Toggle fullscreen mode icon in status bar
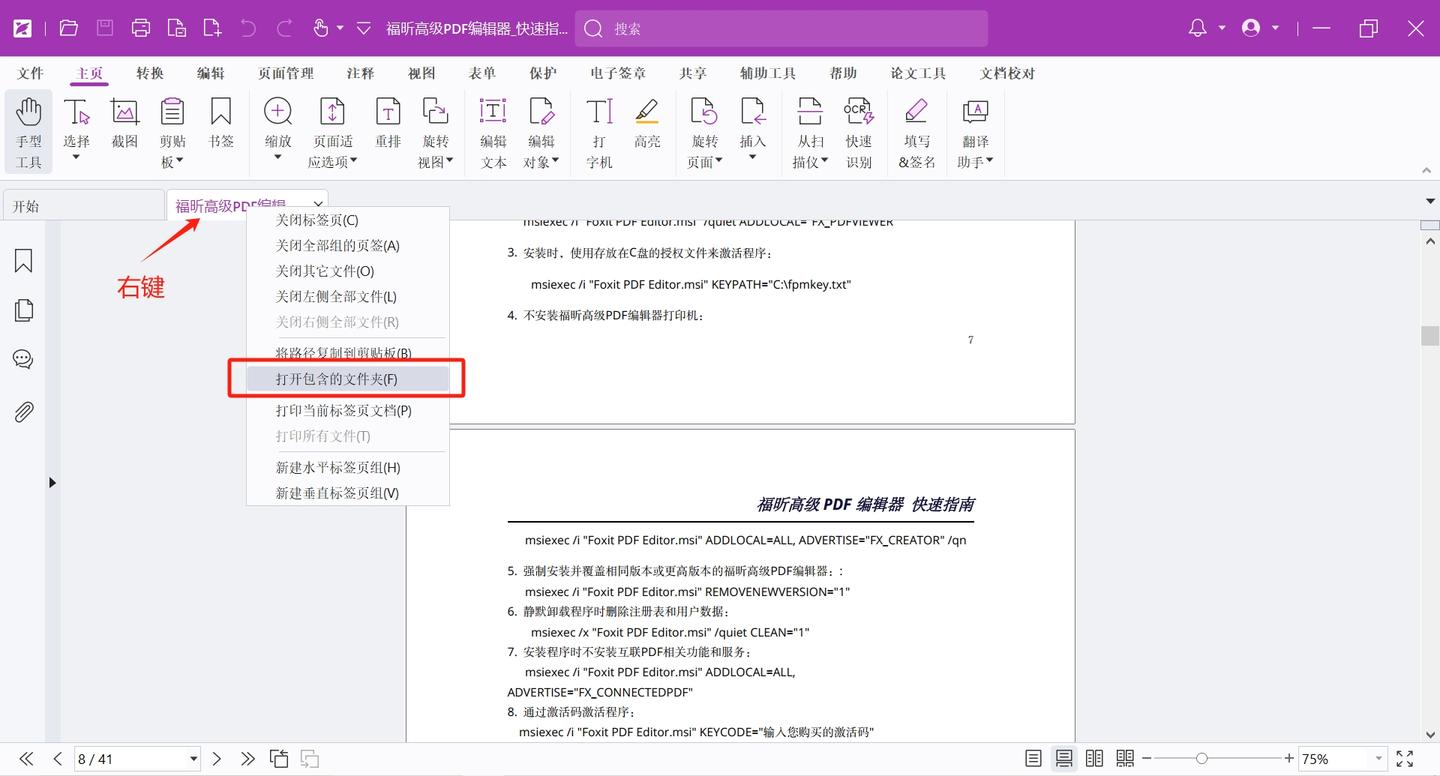Viewport: 1440px width, 776px height. [x=1405, y=759]
